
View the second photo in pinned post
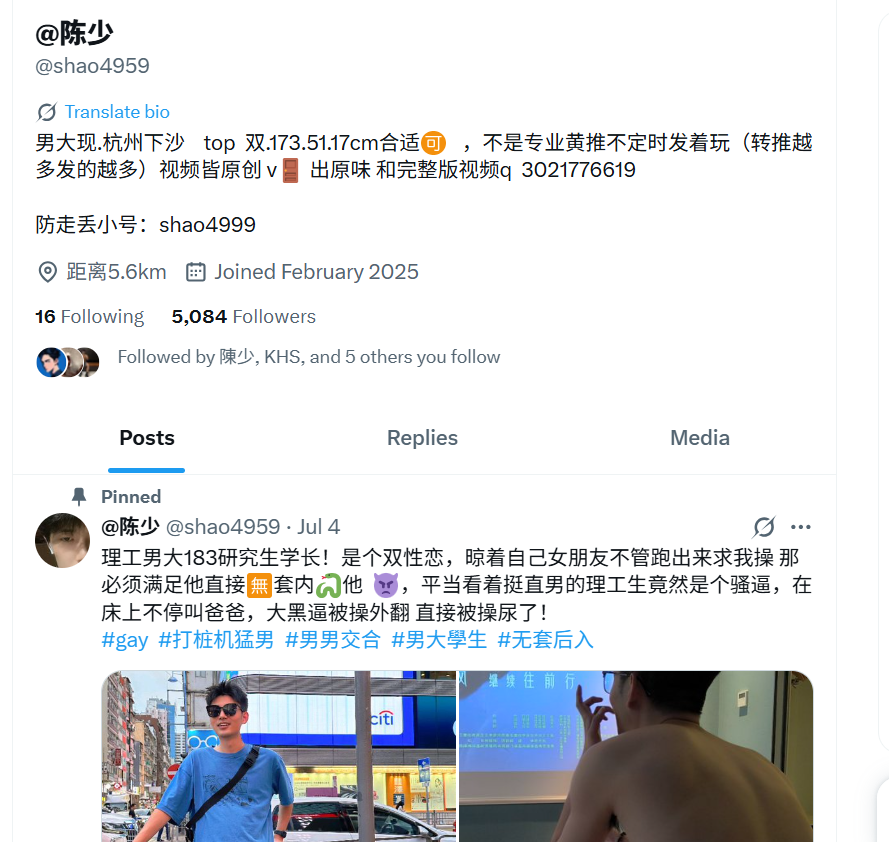pyautogui.click(x=636, y=756)
